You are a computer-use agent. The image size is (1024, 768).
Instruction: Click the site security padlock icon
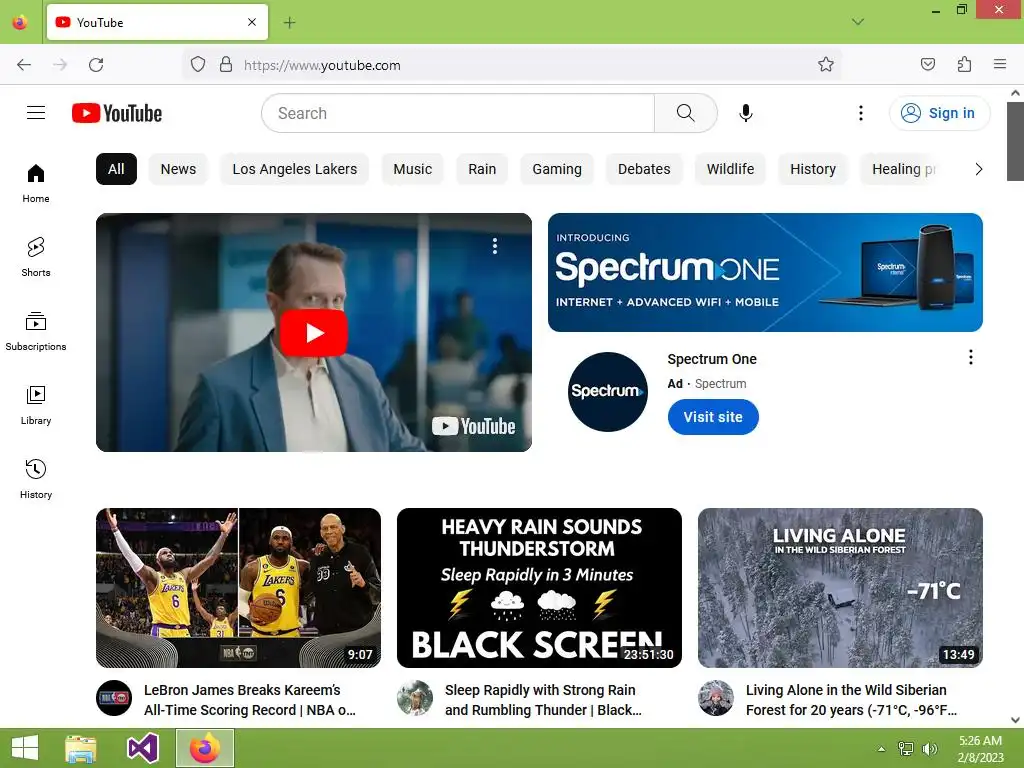click(226, 65)
